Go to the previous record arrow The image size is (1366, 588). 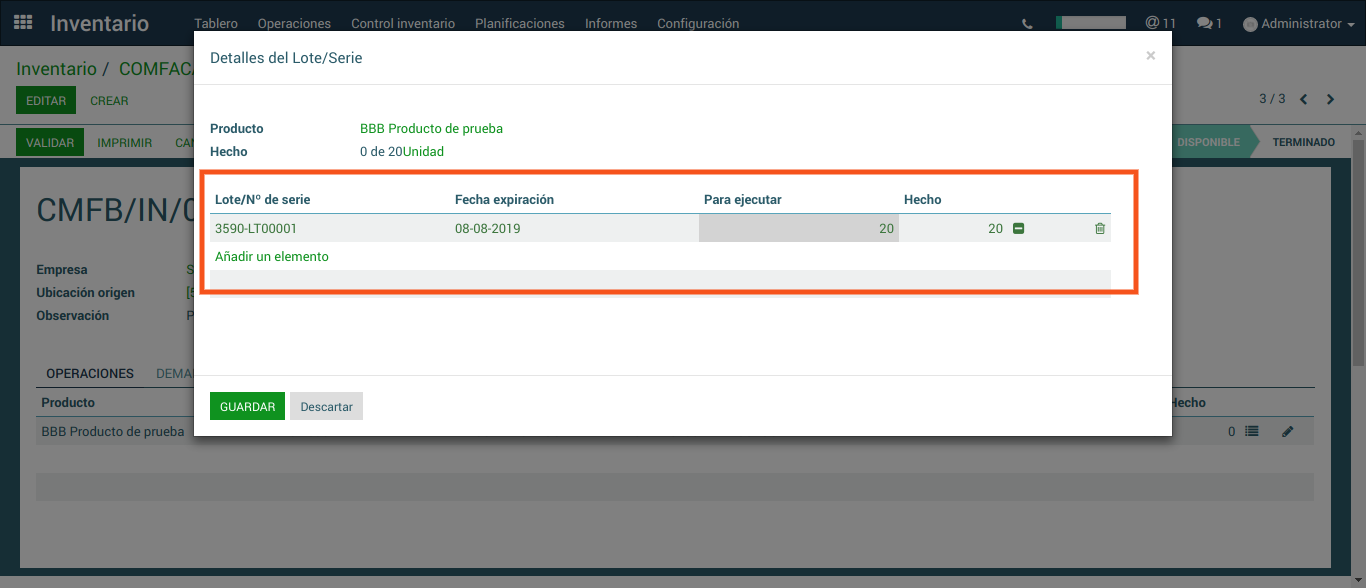click(1304, 100)
